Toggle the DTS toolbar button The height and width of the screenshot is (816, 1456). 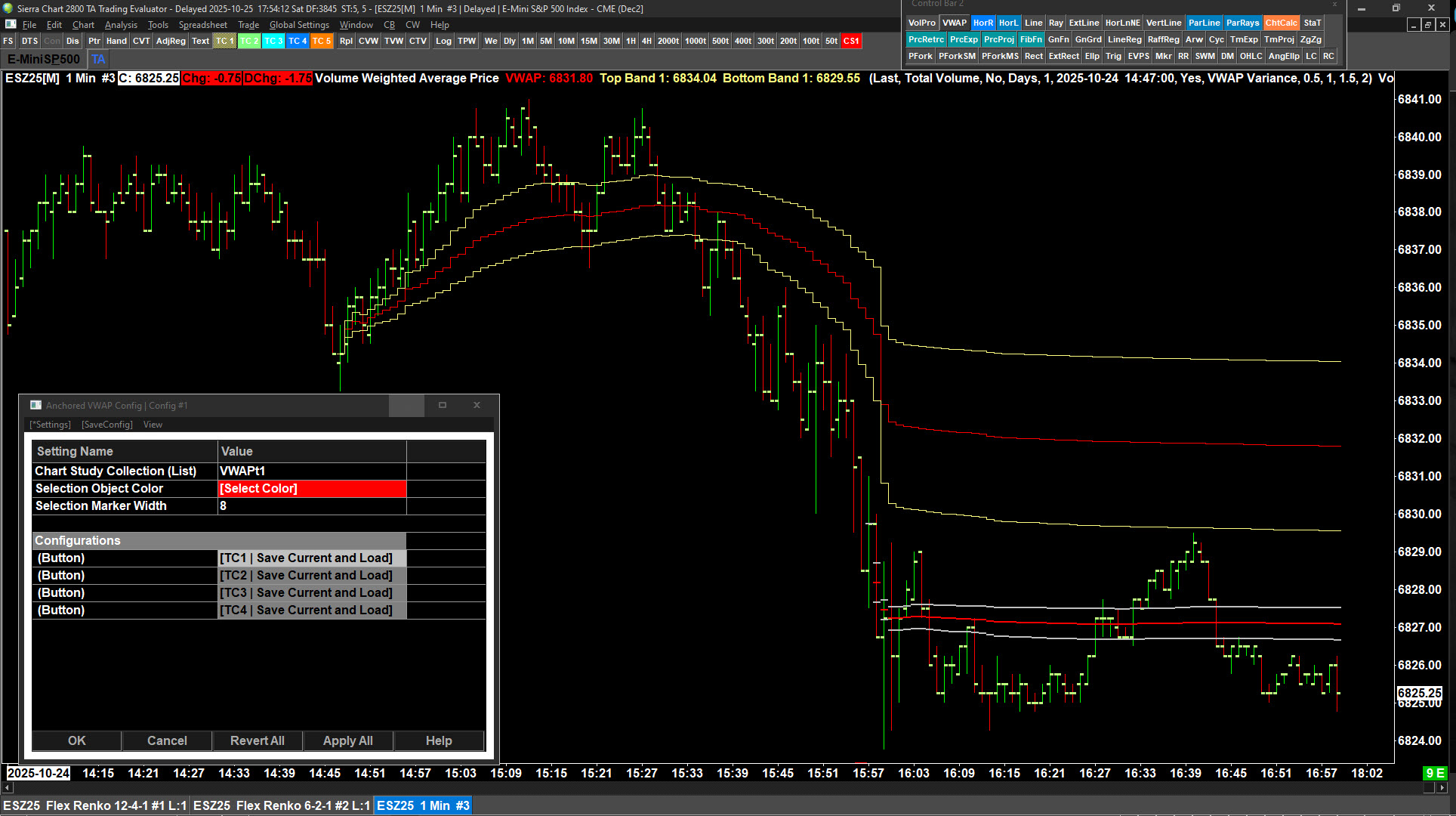[29, 41]
